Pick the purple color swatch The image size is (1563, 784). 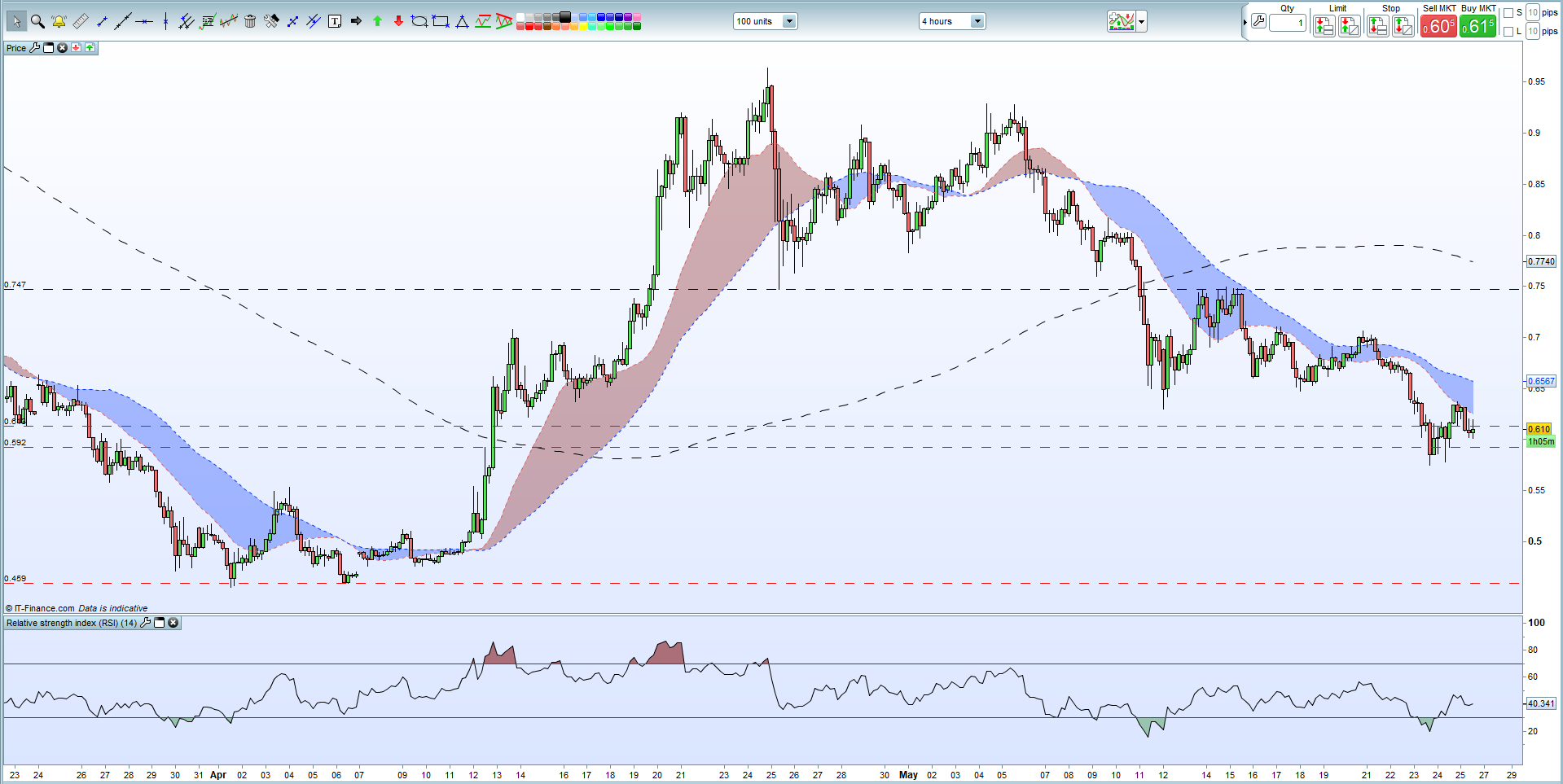[x=628, y=17]
